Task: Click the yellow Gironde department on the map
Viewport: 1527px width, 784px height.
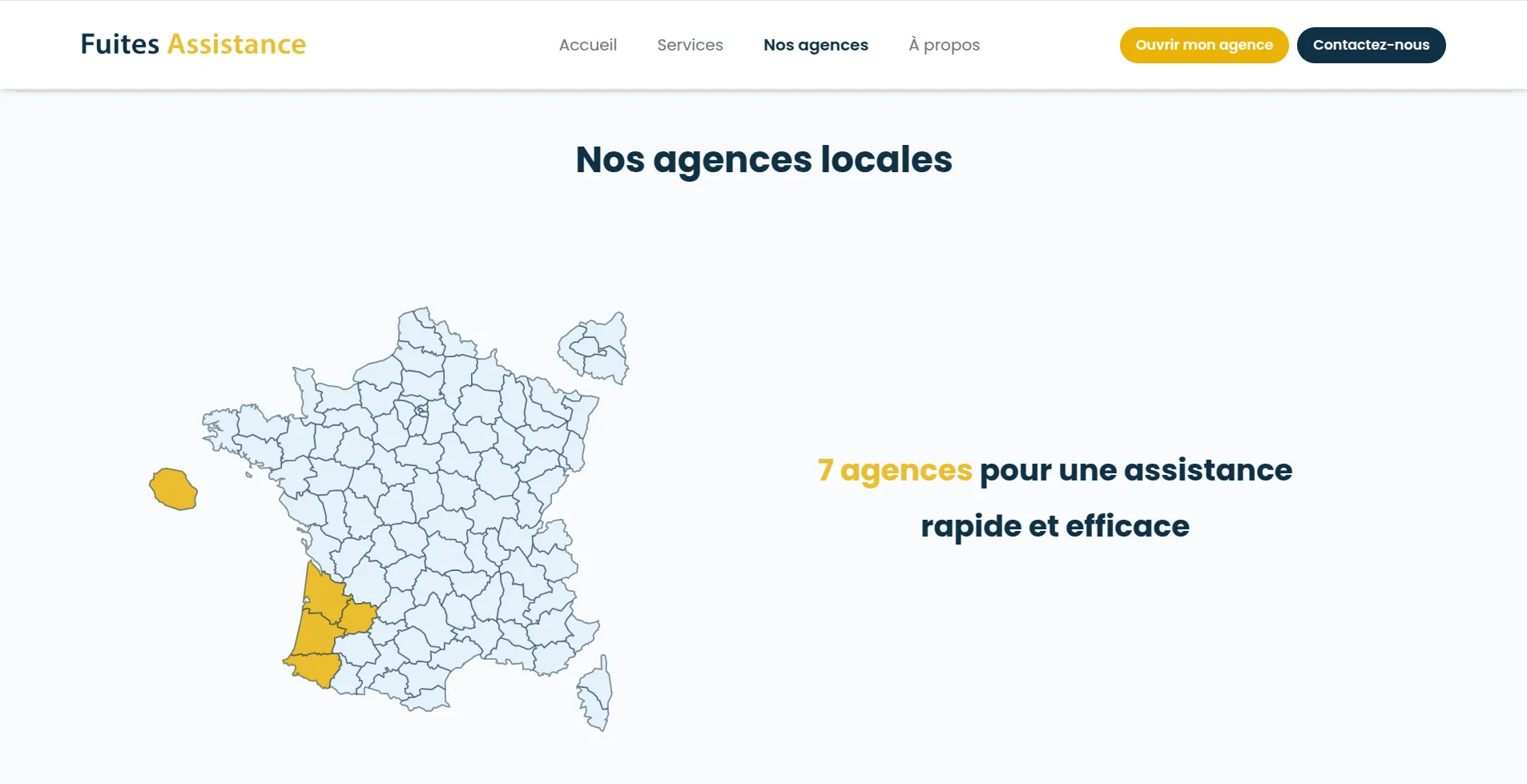Action: [323, 593]
